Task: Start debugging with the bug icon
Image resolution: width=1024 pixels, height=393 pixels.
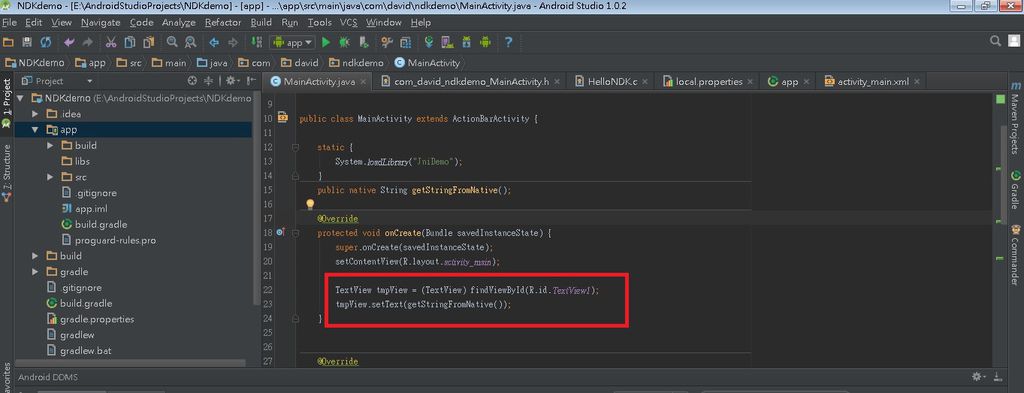Action: coord(344,42)
